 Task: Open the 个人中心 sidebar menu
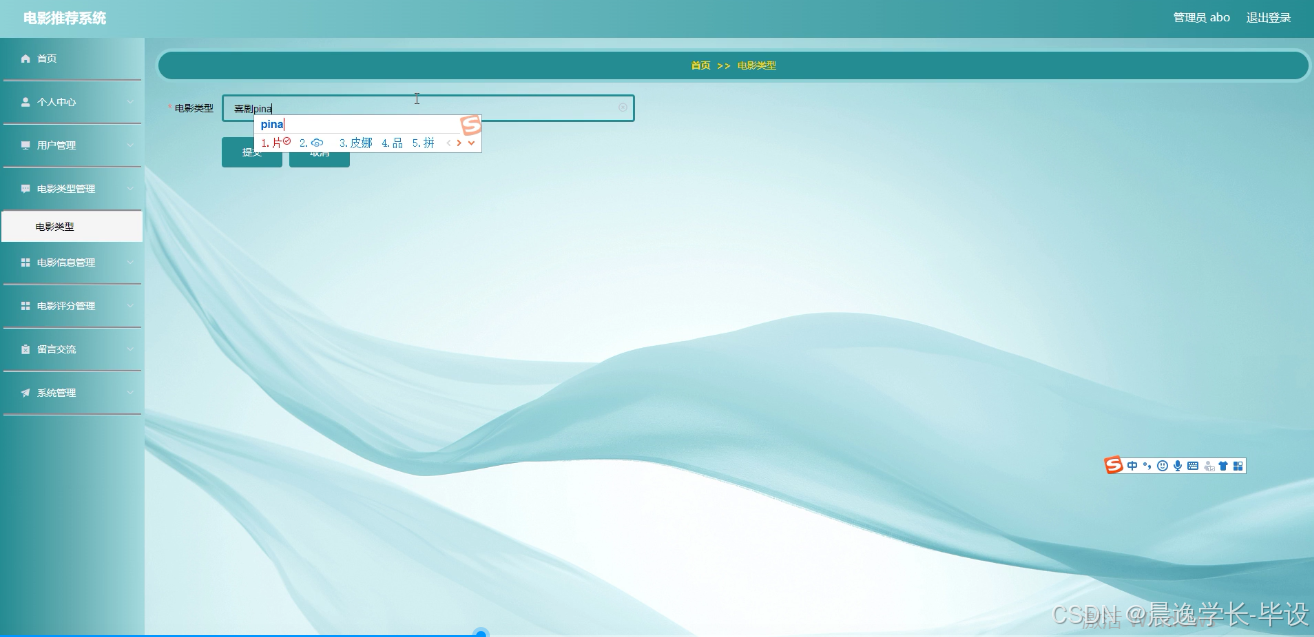(71, 102)
